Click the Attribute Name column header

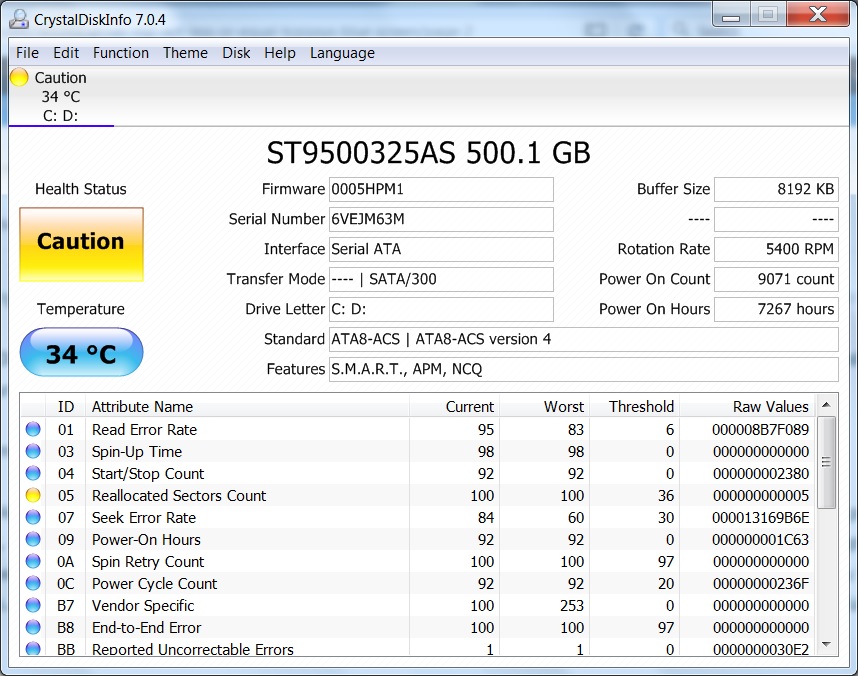(247, 407)
